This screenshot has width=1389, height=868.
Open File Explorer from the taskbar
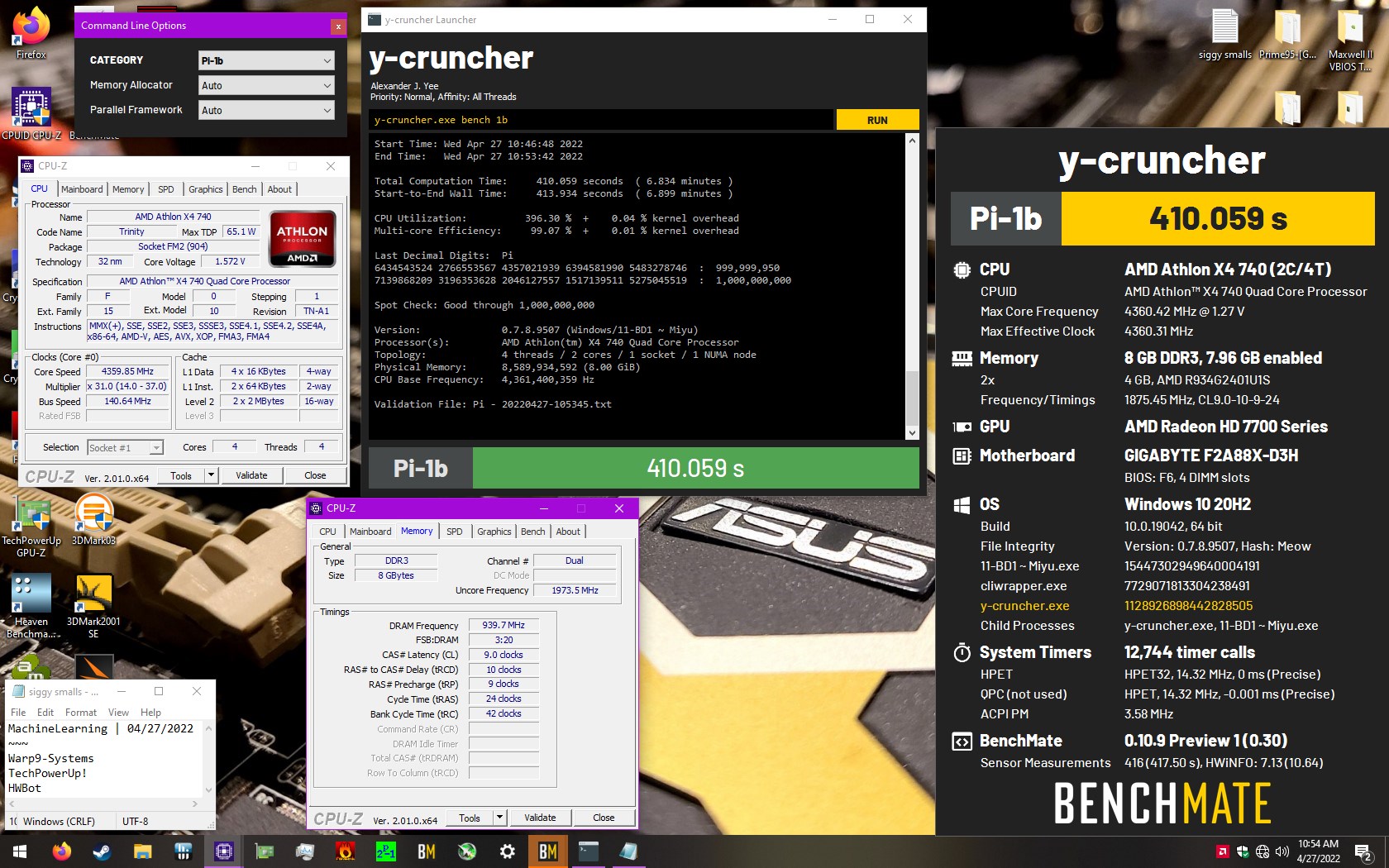click(142, 851)
